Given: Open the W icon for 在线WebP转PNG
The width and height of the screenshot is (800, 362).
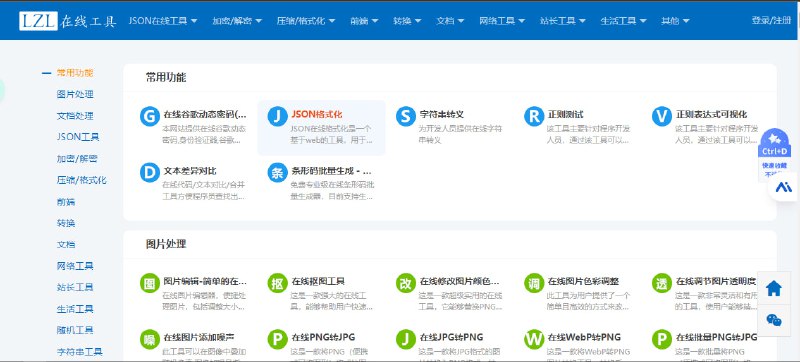Looking at the screenshot, I should pyautogui.click(x=534, y=340).
